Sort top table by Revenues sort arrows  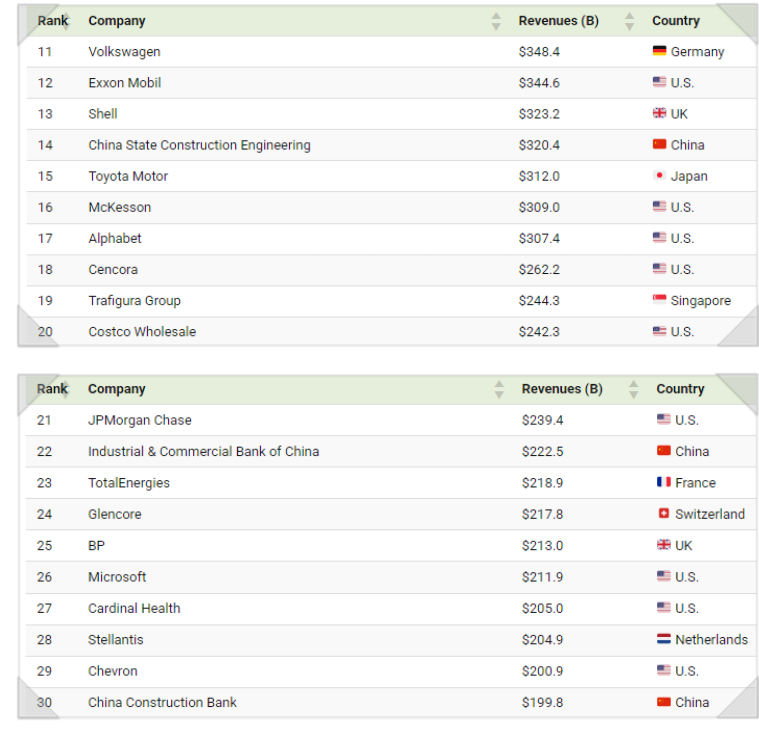point(629,21)
